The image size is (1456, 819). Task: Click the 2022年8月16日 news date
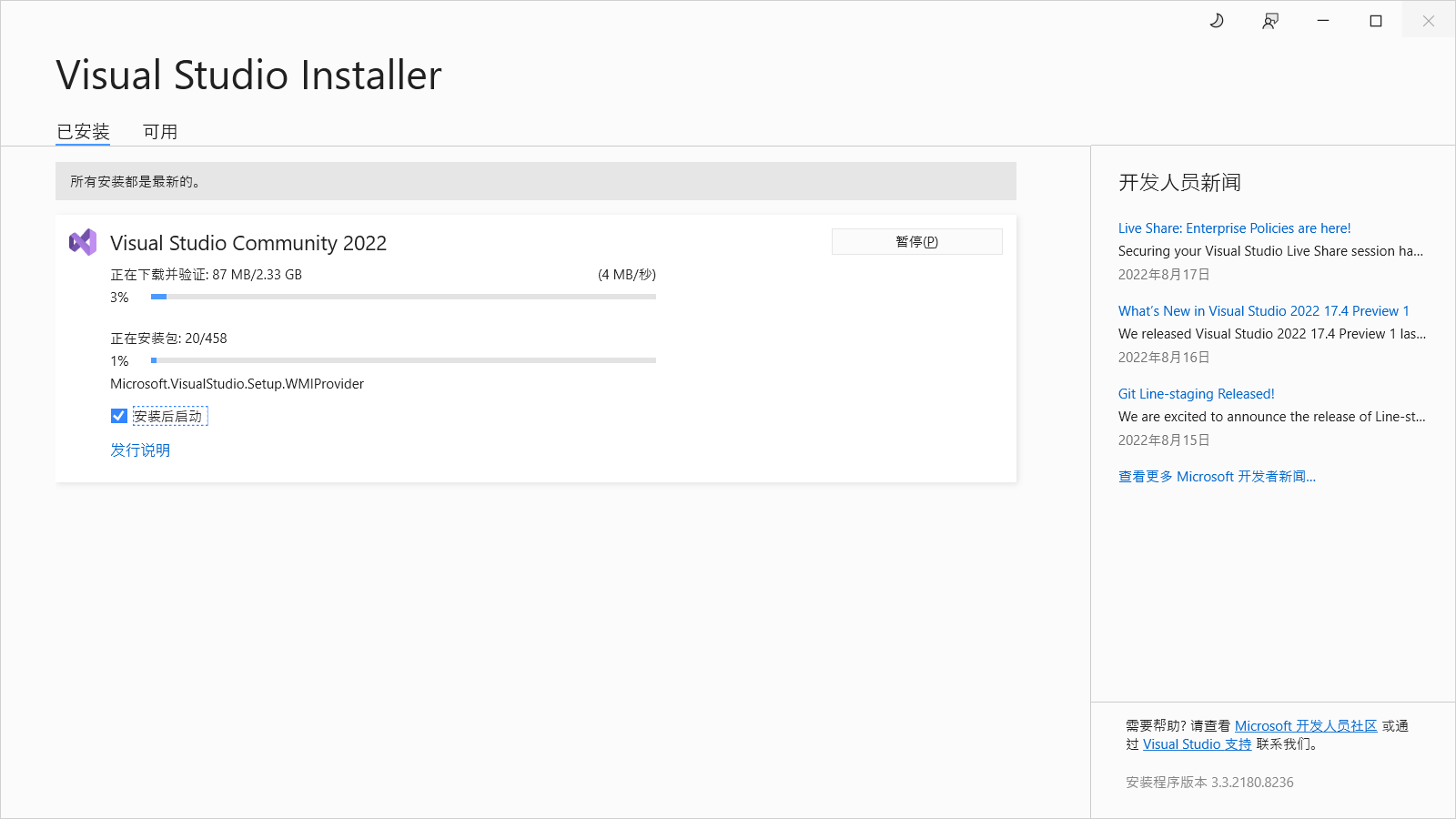[x=1164, y=358]
